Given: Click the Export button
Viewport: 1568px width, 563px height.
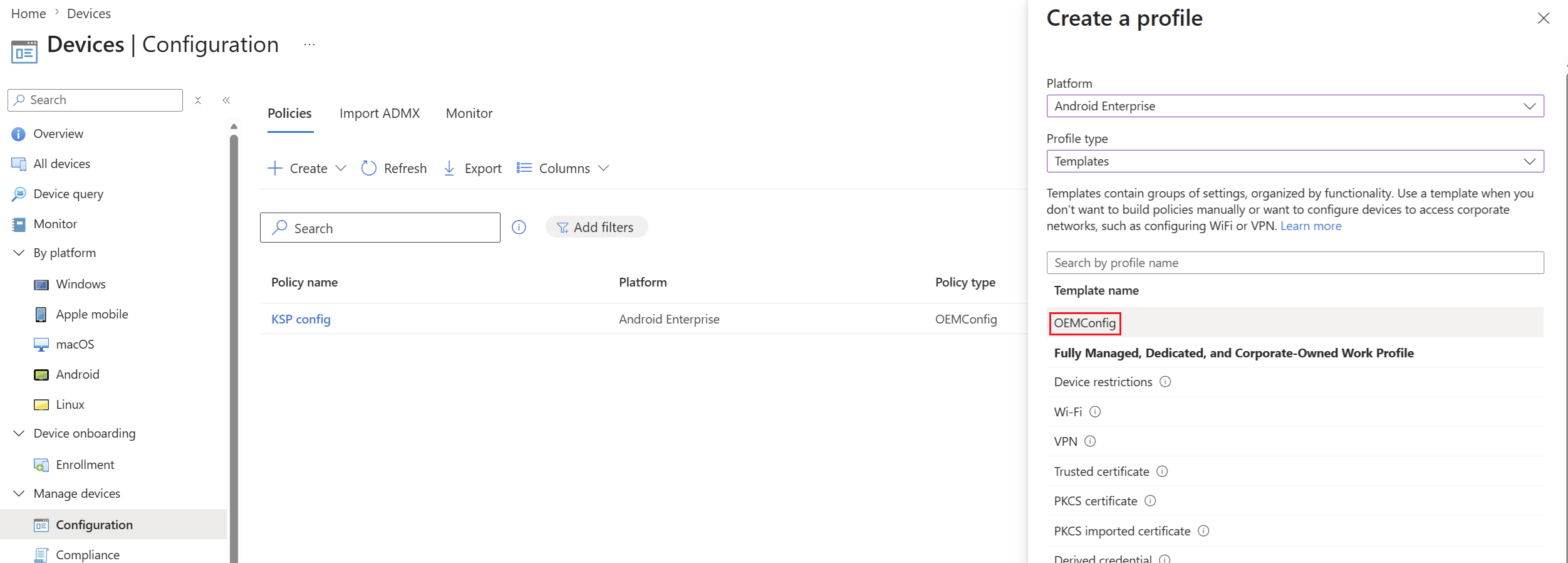Looking at the screenshot, I should tap(472, 168).
